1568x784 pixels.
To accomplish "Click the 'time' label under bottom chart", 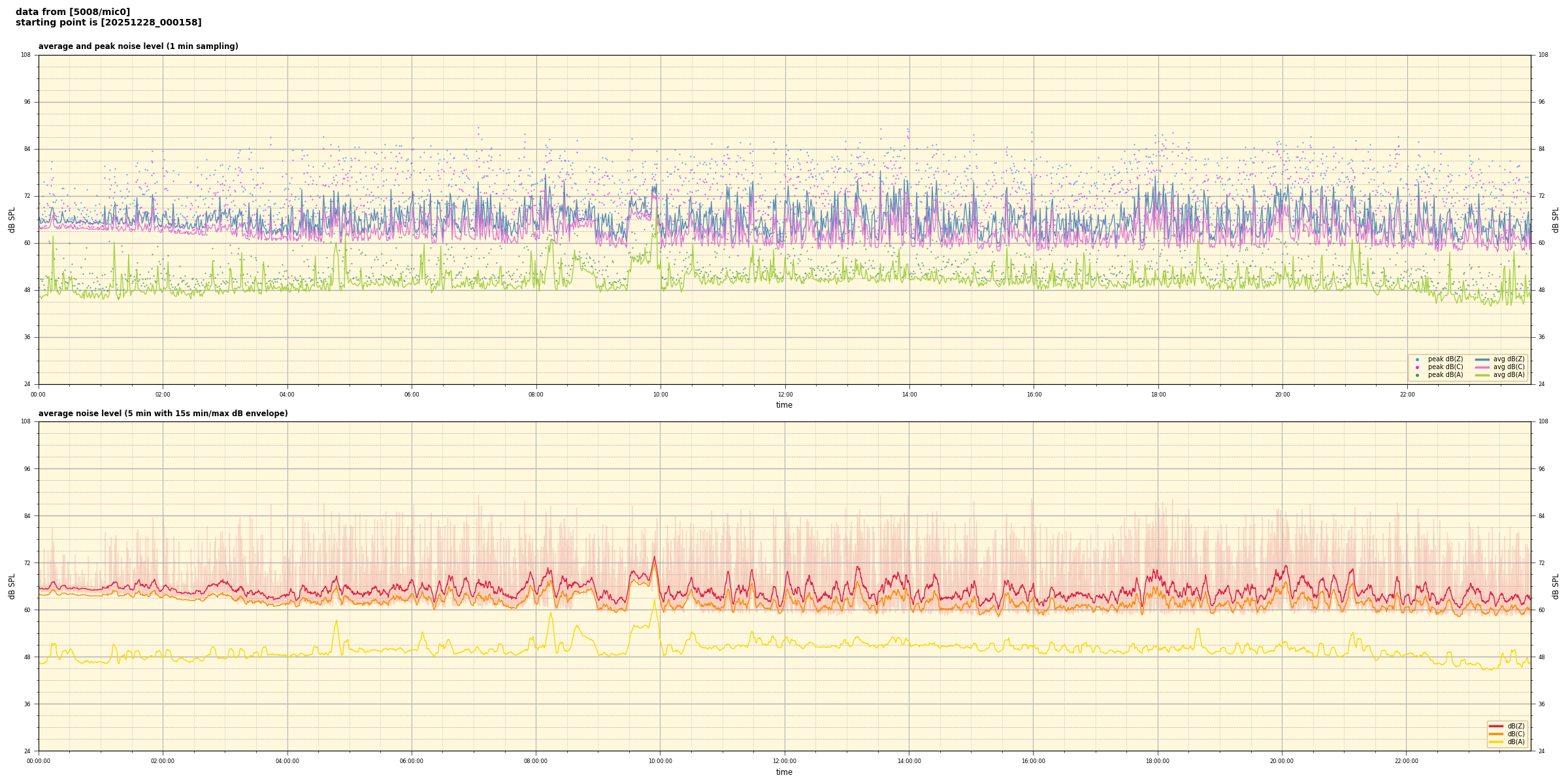I will pos(784,772).
